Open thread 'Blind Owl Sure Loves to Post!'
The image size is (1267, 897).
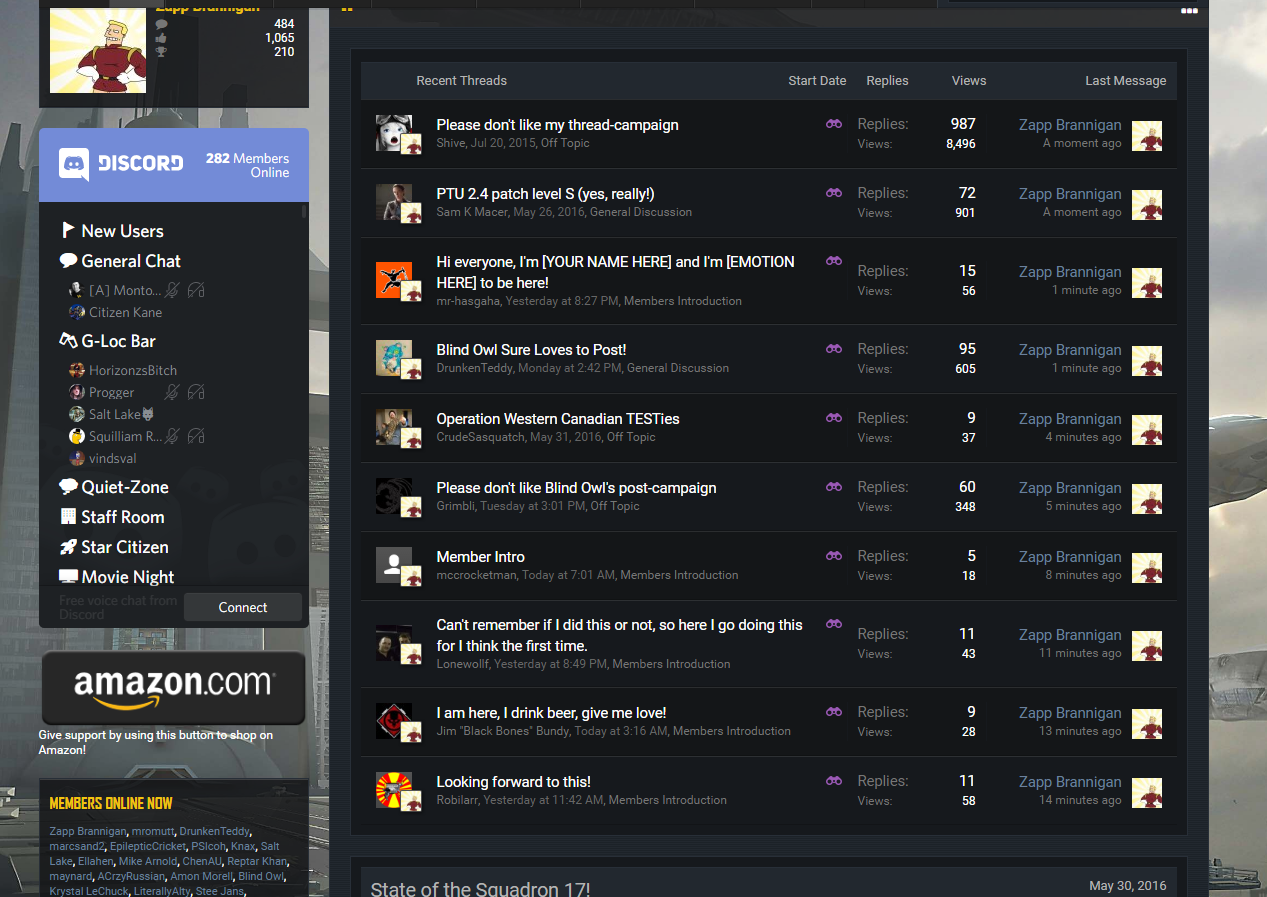[531, 350]
